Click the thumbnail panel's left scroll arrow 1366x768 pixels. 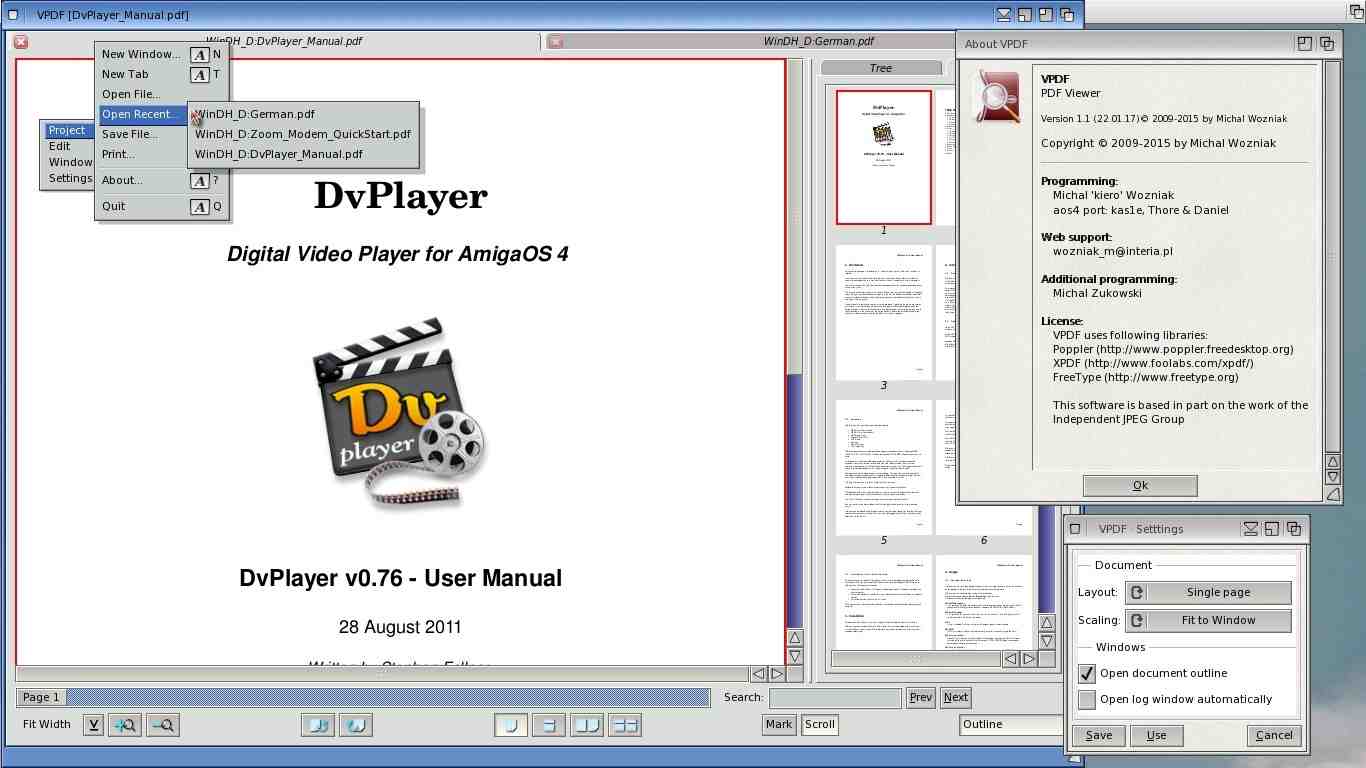click(x=1011, y=659)
